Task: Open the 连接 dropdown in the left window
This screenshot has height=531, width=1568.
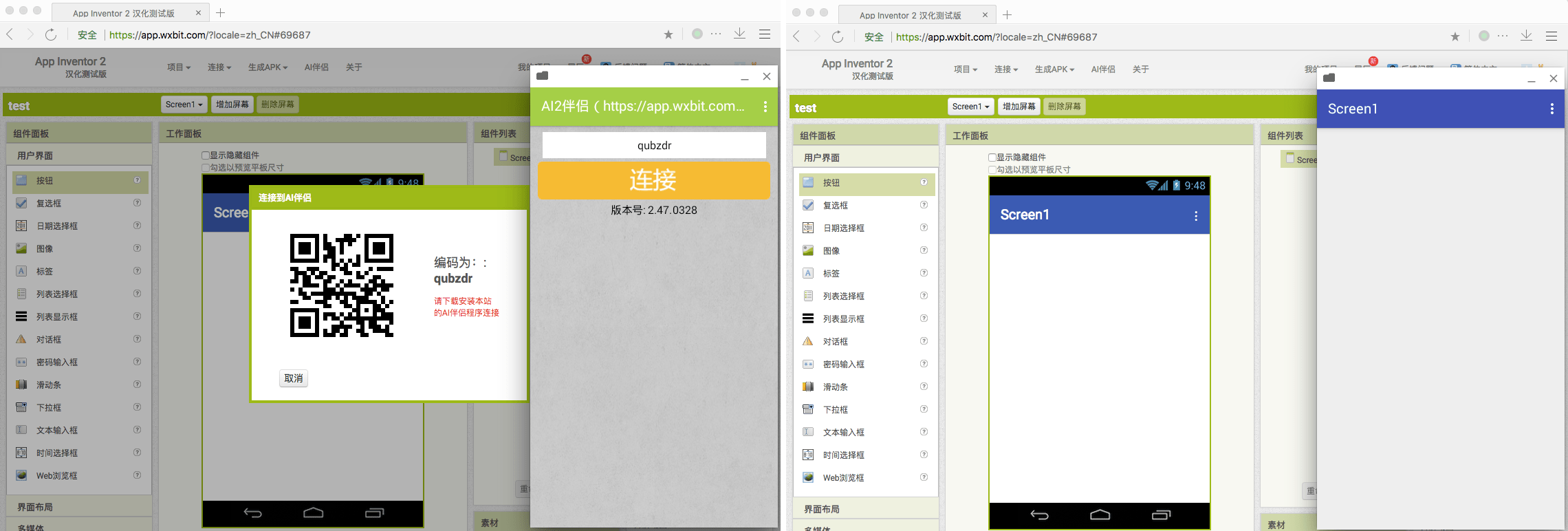Action: 219,67
